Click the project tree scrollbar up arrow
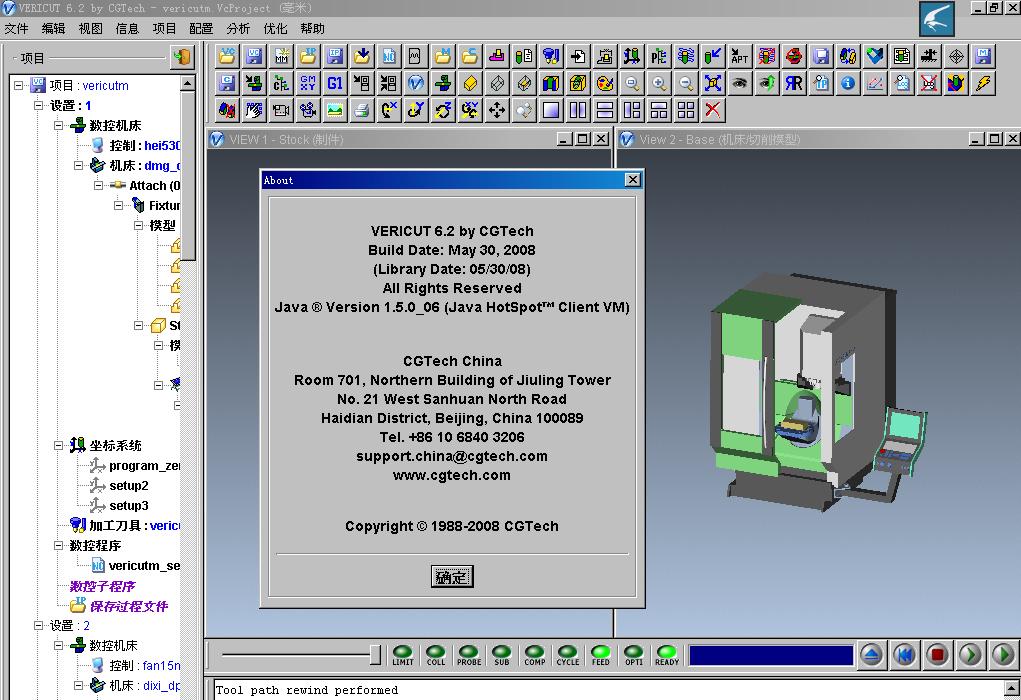Screen dimensions: 1021x700 (x=188, y=83)
